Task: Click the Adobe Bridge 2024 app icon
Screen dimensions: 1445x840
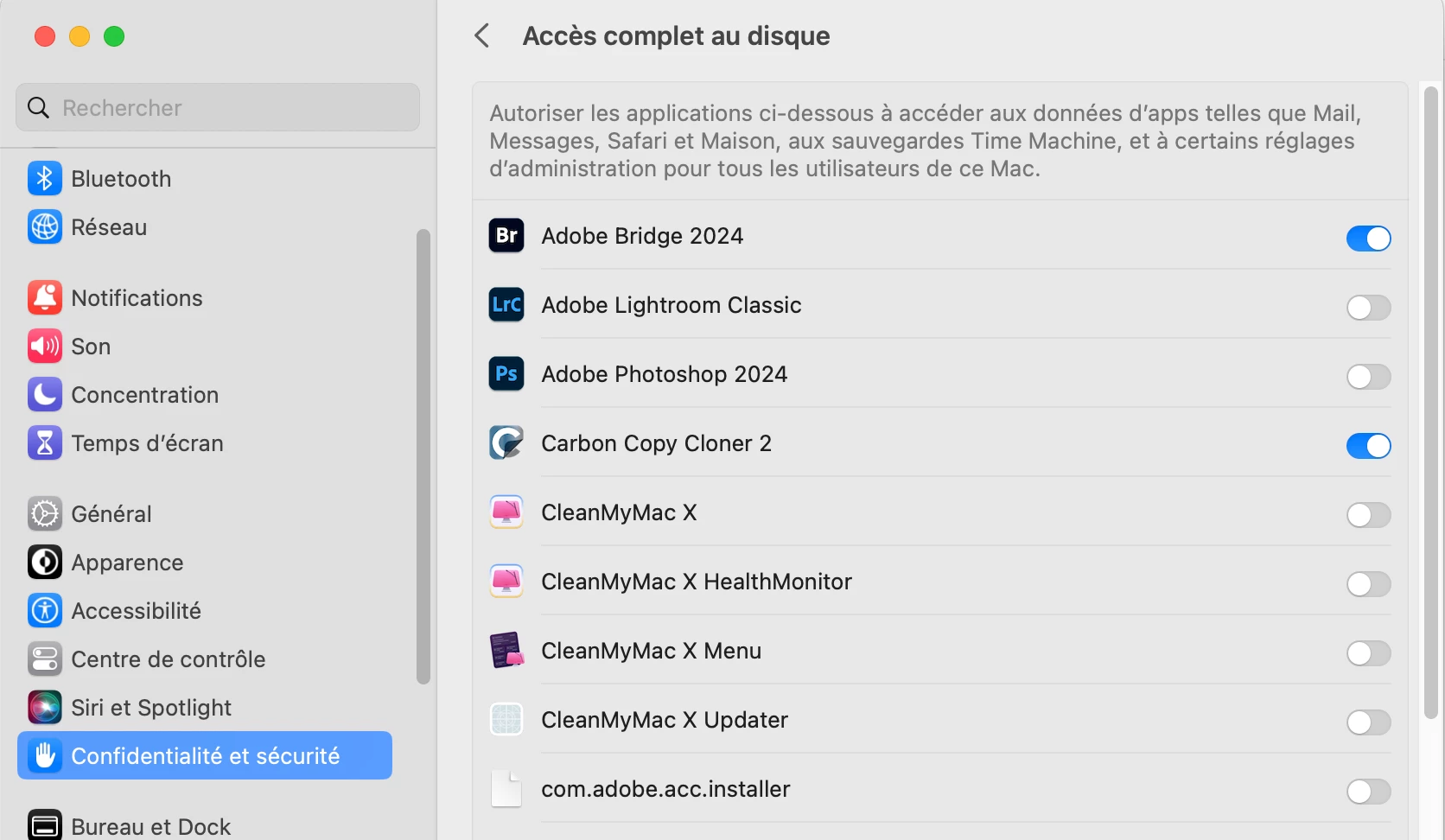Action: click(x=506, y=235)
